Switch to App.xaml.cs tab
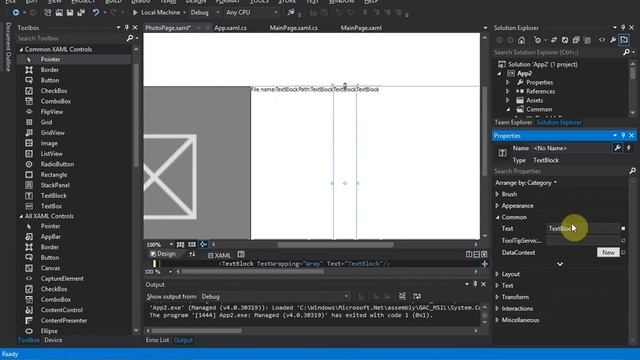The image size is (640, 360). pos(230,28)
